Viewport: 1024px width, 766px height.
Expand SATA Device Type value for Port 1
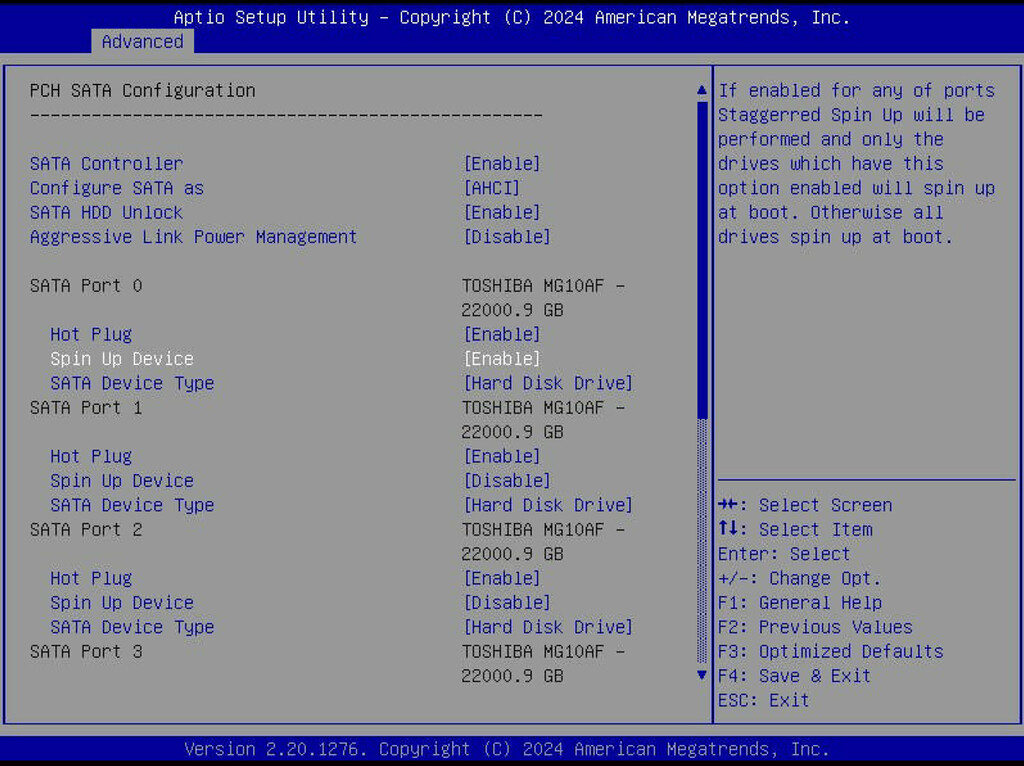coord(547,506)
